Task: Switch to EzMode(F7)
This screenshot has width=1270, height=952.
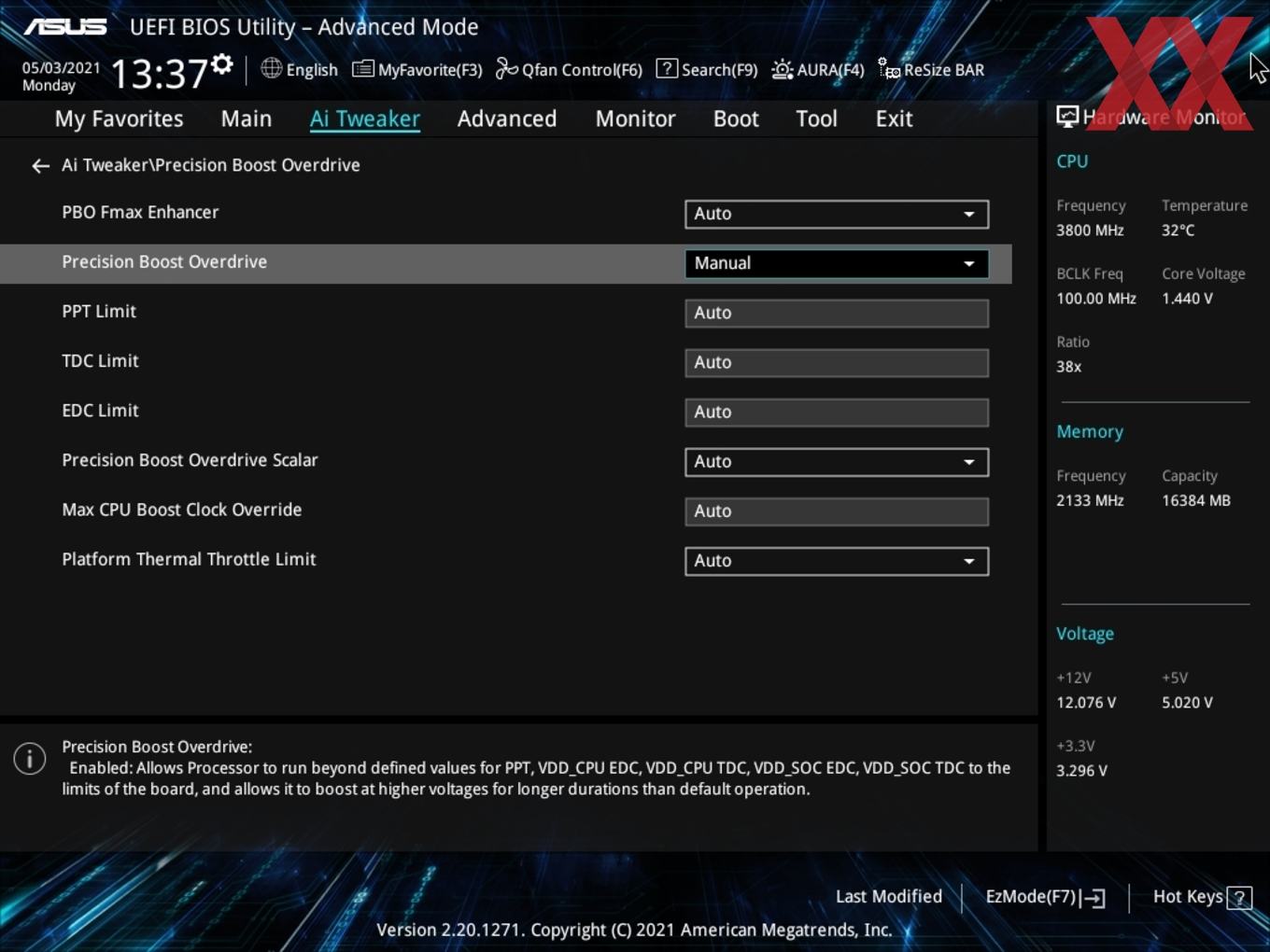Action: click(x=1046, y=897)
